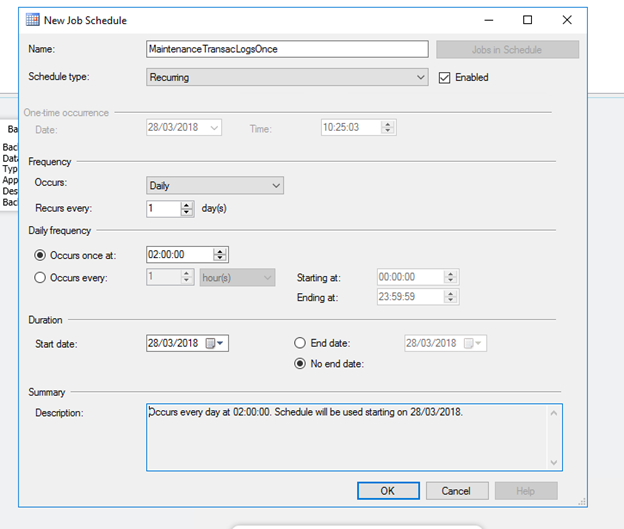Increase the Starting at time
Image resolution: width=624 pixels, height=529 pixels.
pyautogui.click(x=450, y=274)
